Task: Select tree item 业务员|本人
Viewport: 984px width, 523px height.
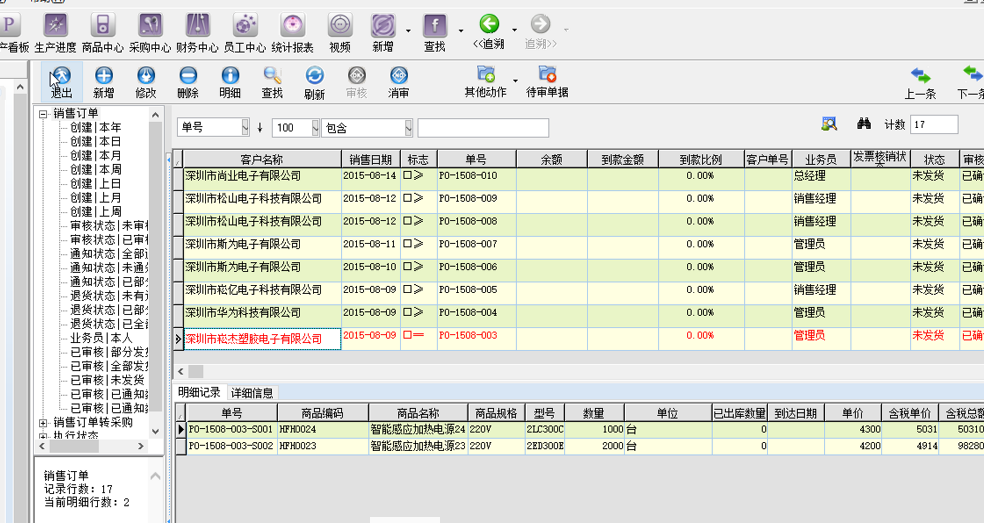Action: tap(101, 338)
